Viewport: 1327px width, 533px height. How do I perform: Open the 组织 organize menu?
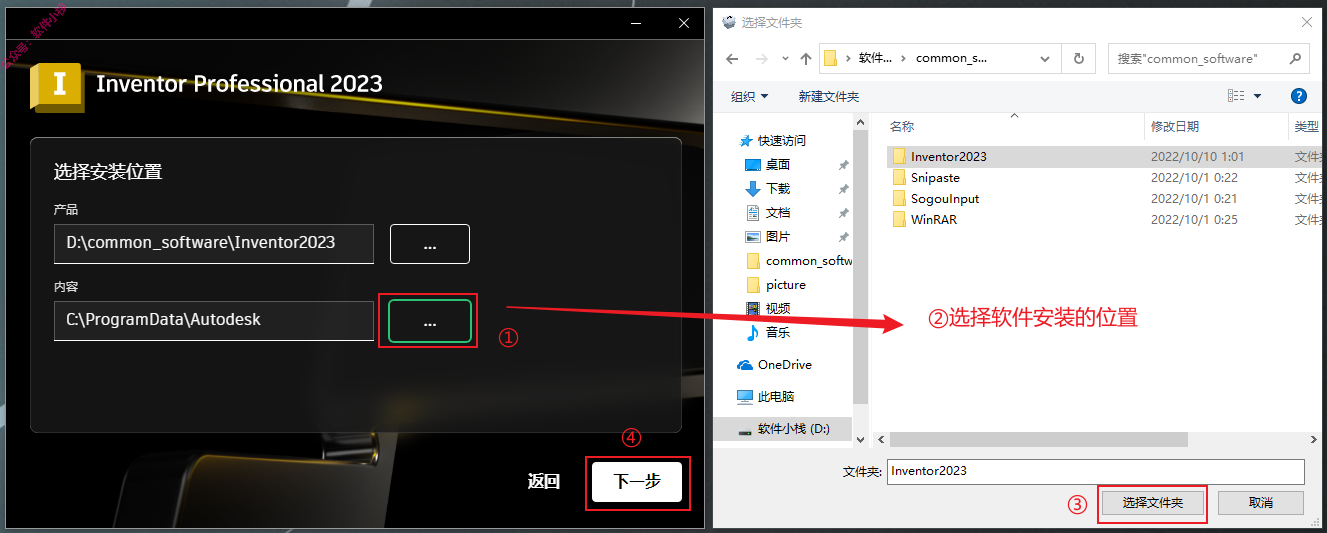tap(750, 96)
